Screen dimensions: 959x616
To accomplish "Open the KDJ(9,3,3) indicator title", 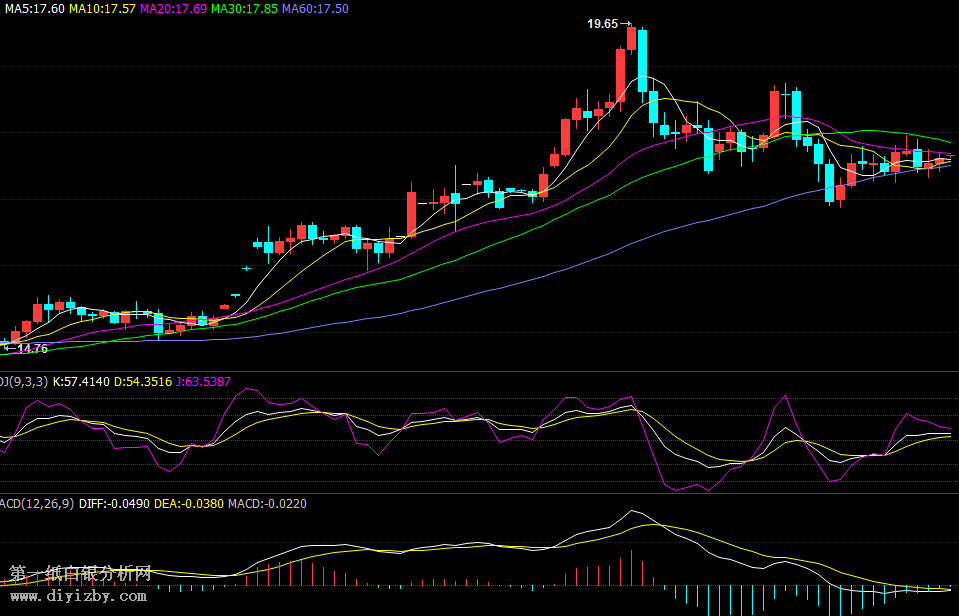I will (x=22, y=381).
